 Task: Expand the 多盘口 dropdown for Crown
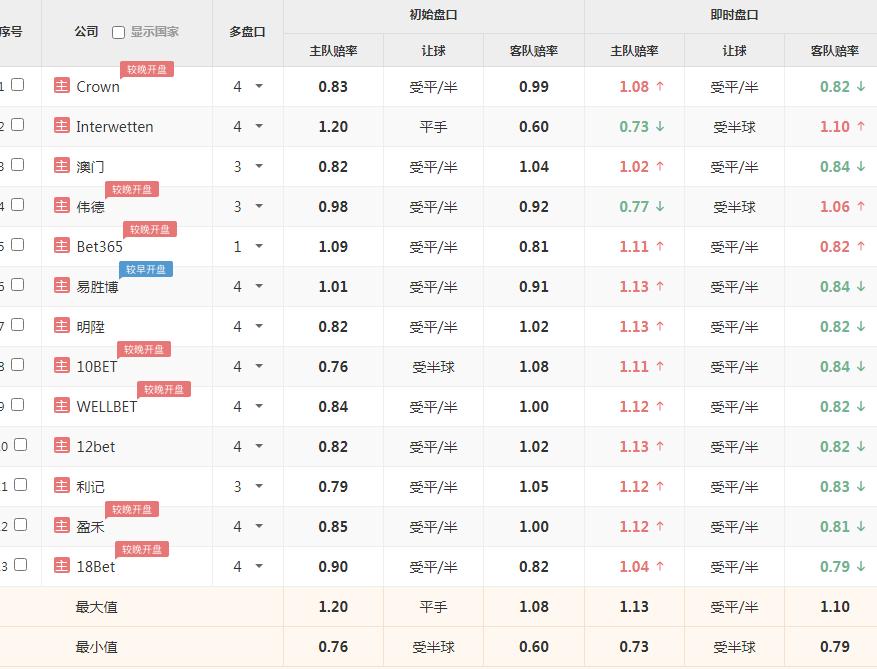click(259, 86)
